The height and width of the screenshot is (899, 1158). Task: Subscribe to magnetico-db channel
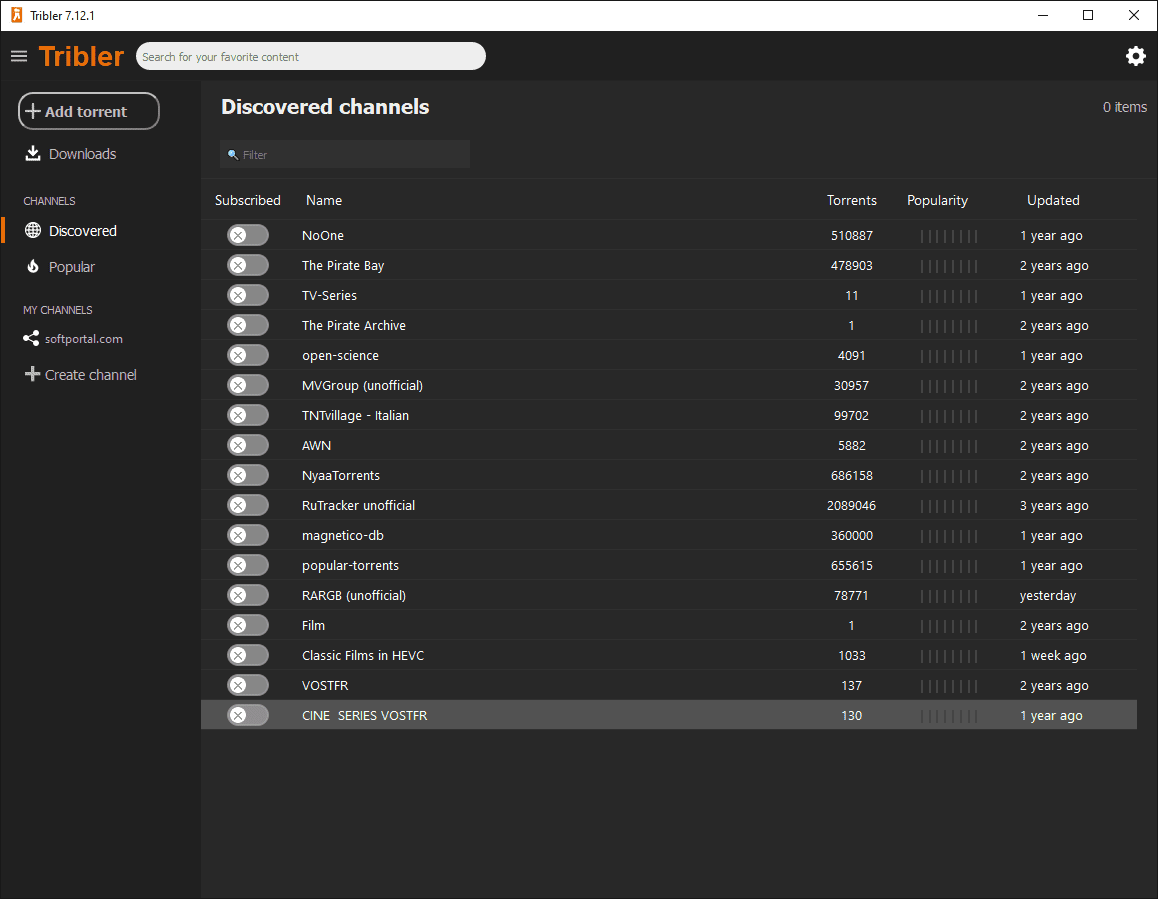[247, 535]
